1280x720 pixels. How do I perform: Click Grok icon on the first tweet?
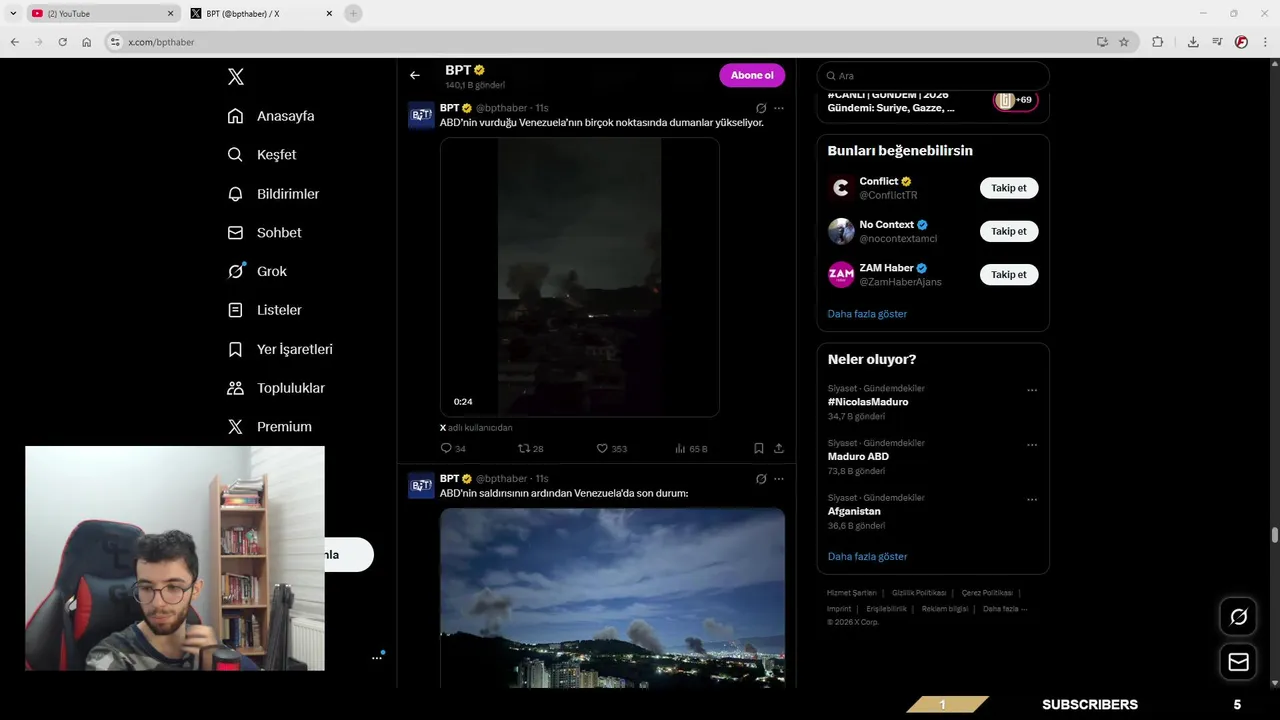(761, 108)
